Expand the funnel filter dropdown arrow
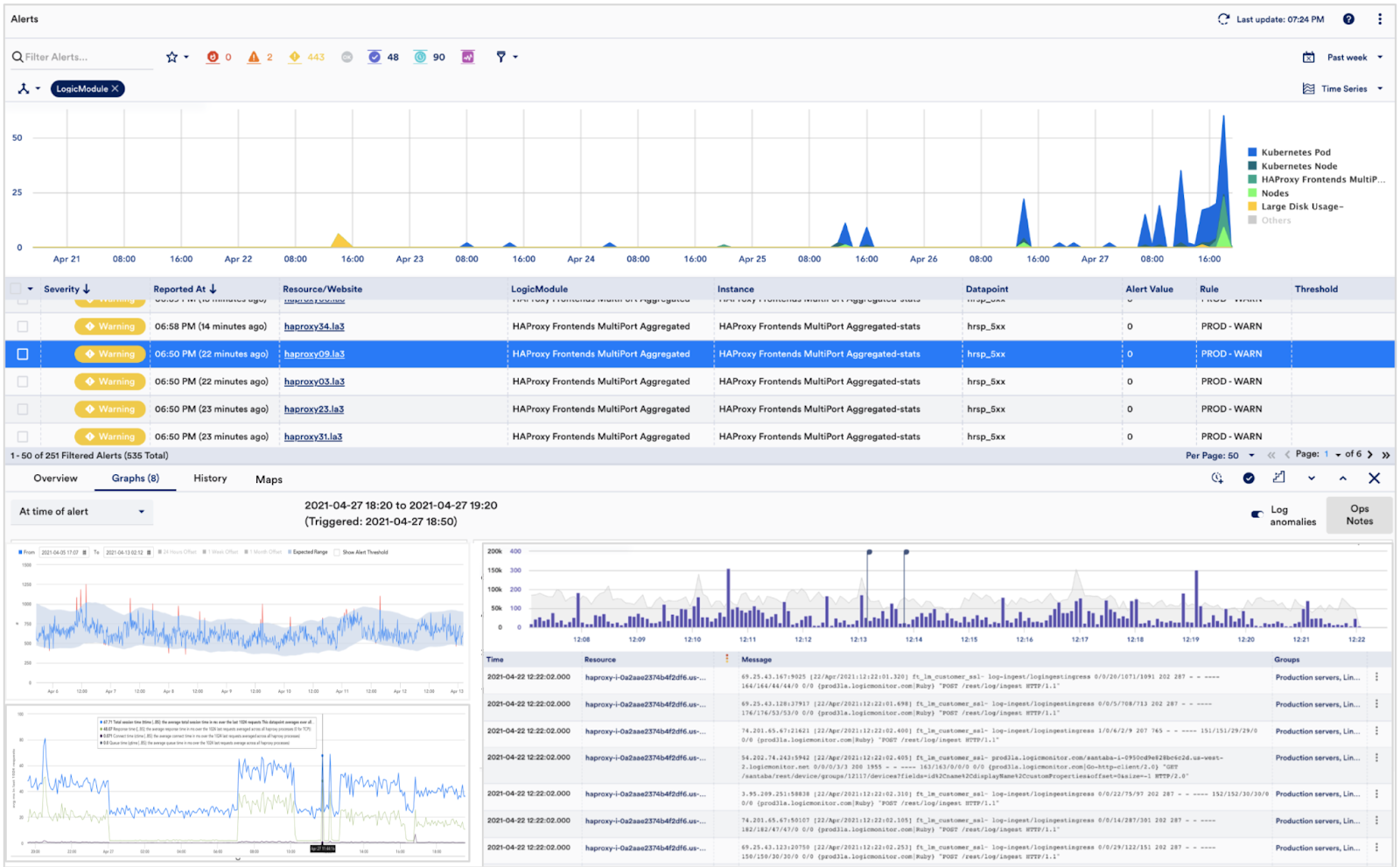This screenshot has height=867, width=1400. coord(515,57)
